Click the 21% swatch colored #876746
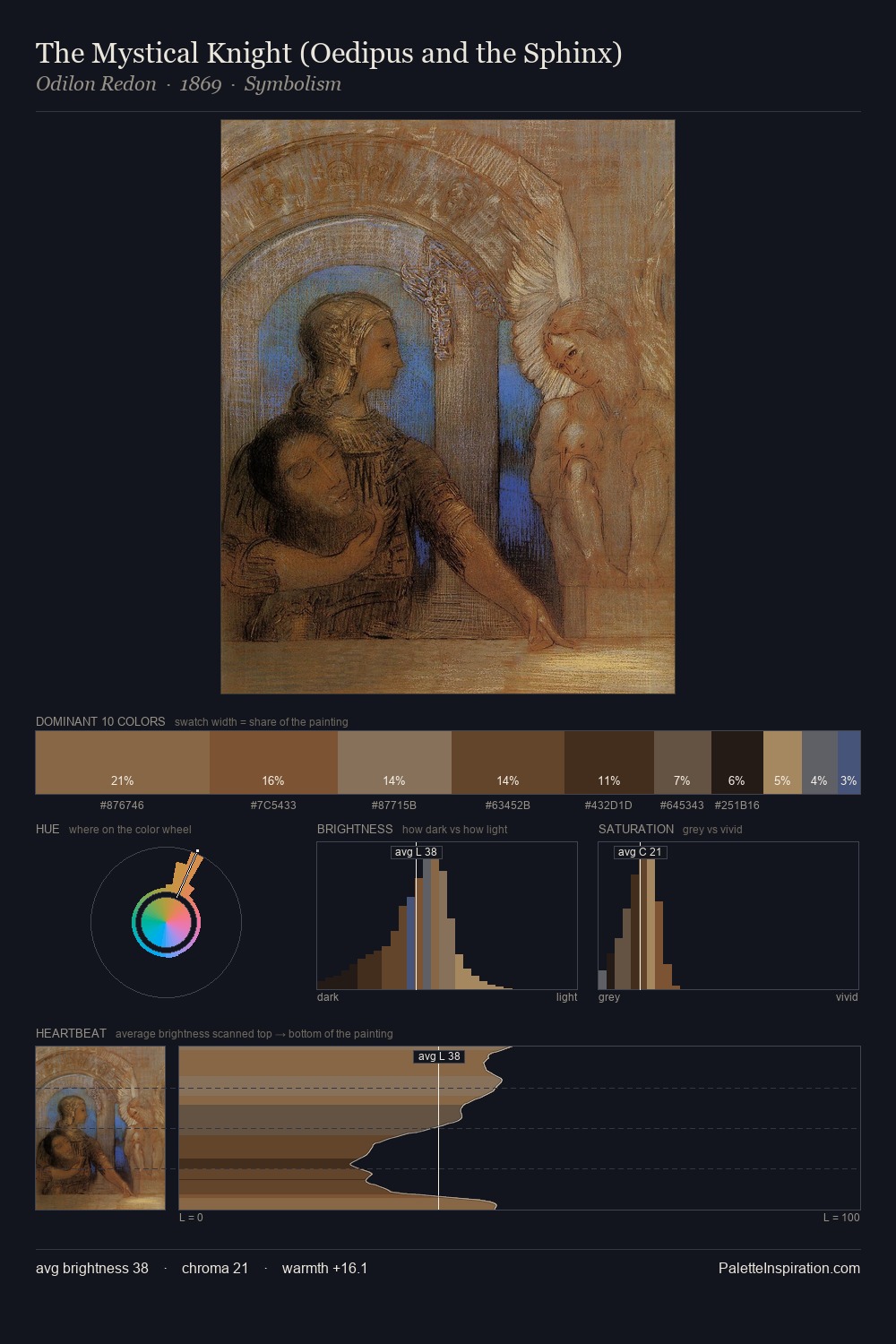This screenshot has width=896, height=1344. (123, 762)
